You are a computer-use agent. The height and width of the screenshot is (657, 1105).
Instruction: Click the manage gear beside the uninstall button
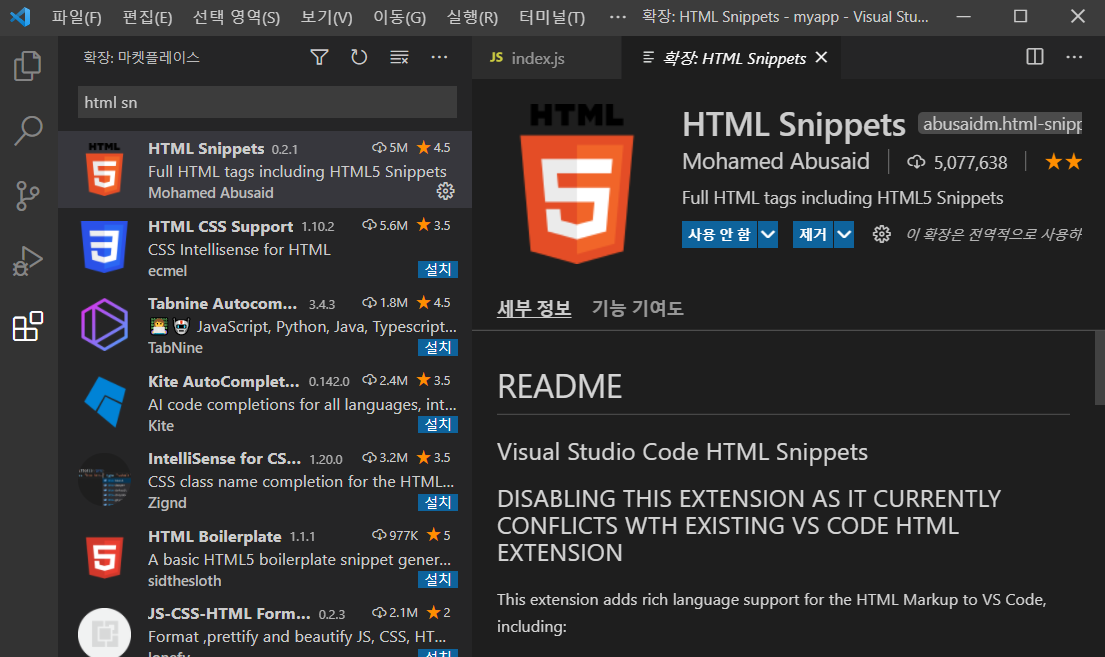(882, 234)
